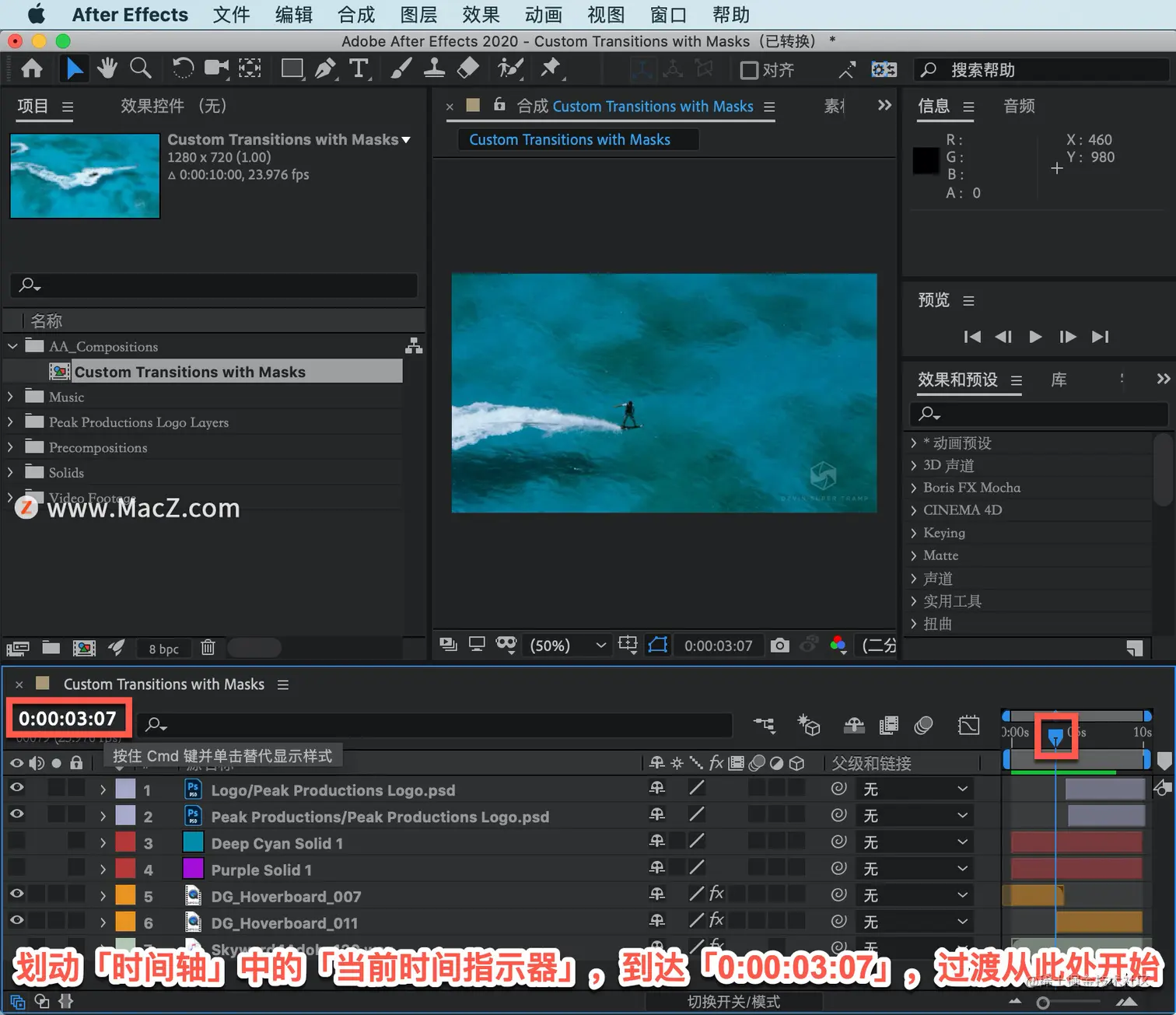
Task: Select the Rotation tool
Action: [x=183, y=69]
